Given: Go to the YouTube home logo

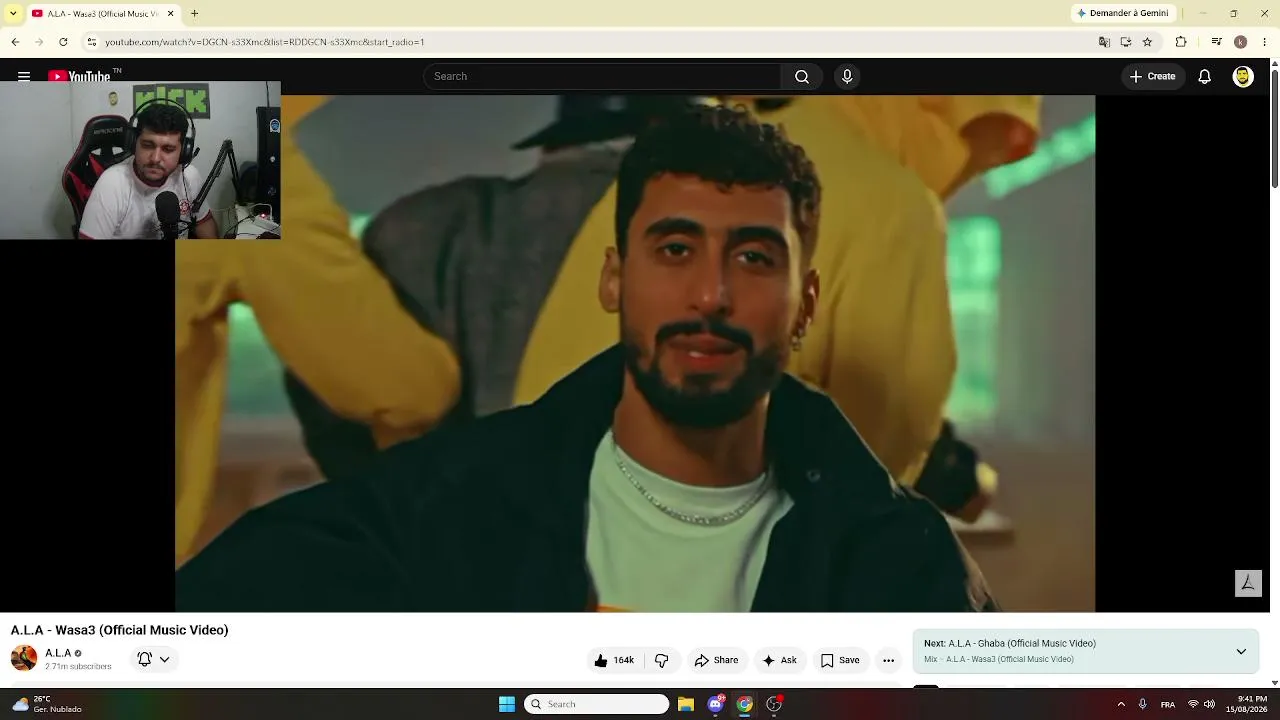Looking at the screenshot, I should [x=80, y=76].
